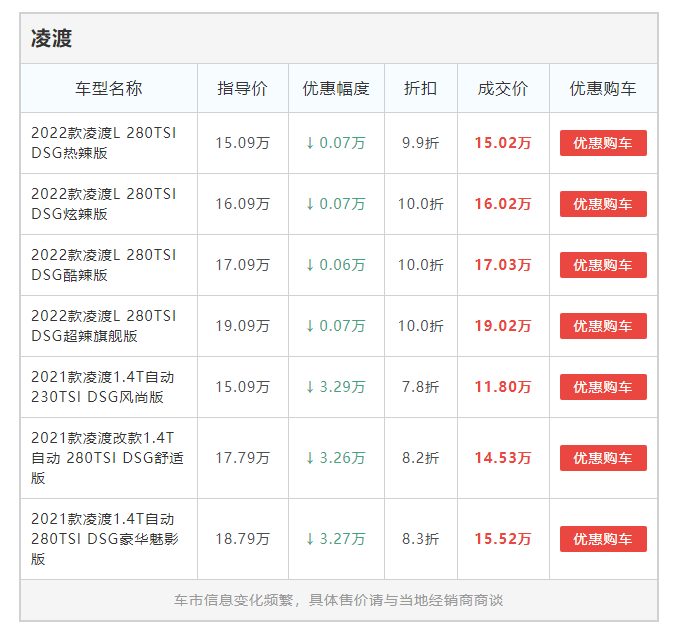This screenshot has width=676, height=634.
Task: Click 优惠购车 button for 15.02万 热辣版 row
Action: pyautogui.click(x=603, y=143)
